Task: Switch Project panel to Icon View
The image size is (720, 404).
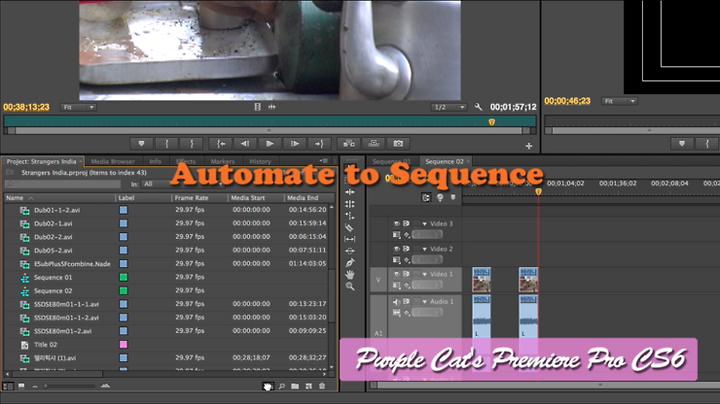Action: (x=21, y=386)
